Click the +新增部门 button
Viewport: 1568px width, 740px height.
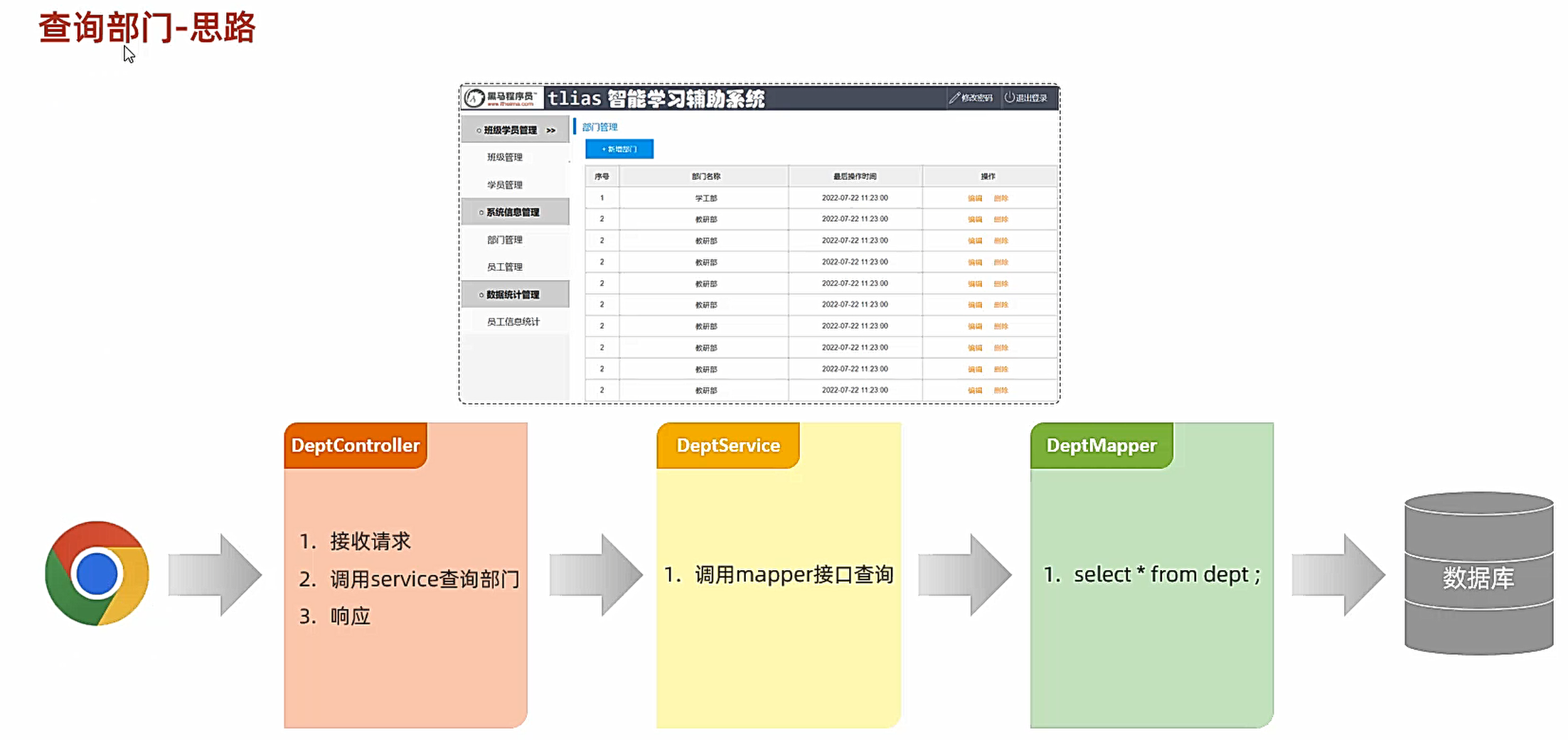tap(619, 149)
